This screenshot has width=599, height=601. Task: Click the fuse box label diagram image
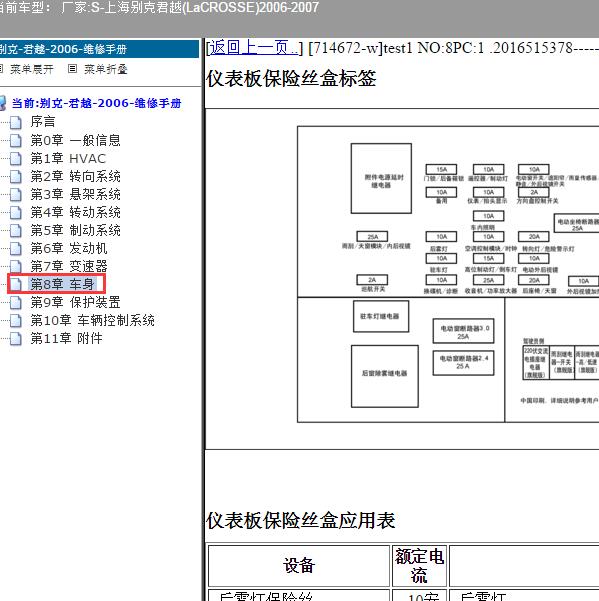(x=448, y=274)
